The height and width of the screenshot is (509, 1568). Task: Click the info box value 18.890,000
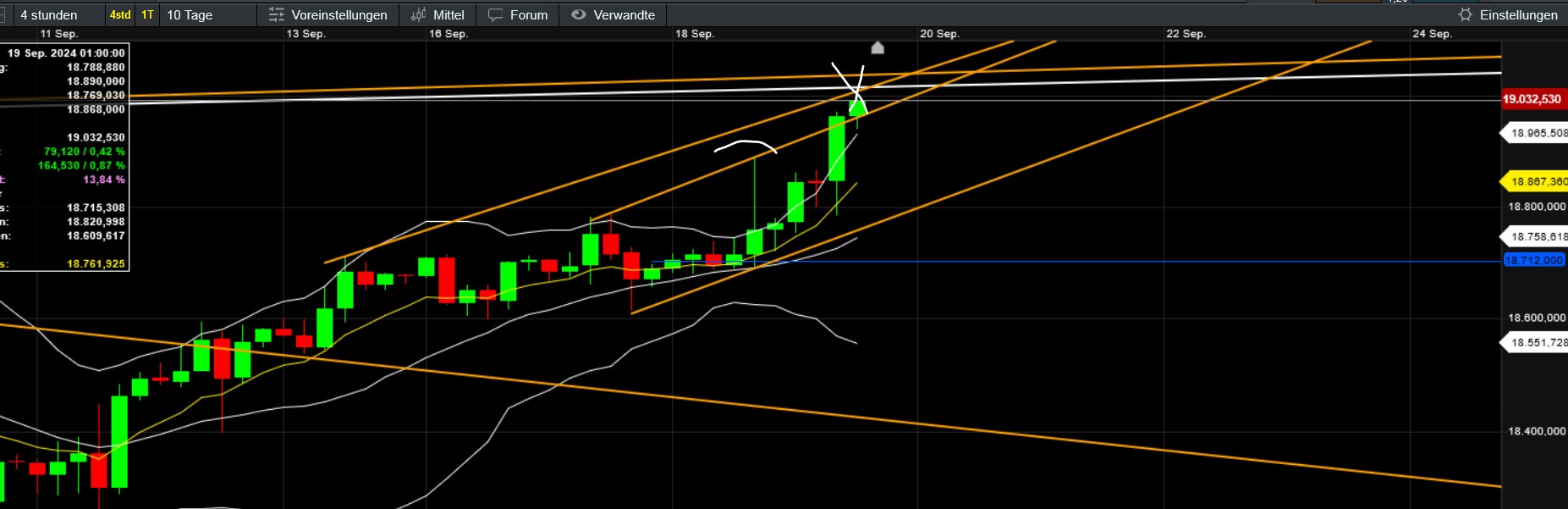(96, 81)
